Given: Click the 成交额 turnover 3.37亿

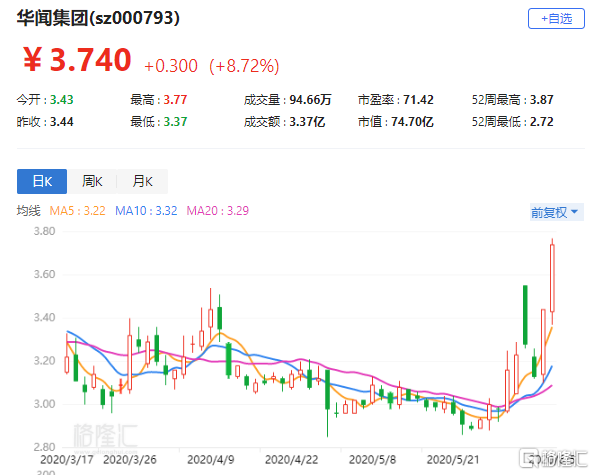Looking at the screenshot, I should [x=307, y=122].
